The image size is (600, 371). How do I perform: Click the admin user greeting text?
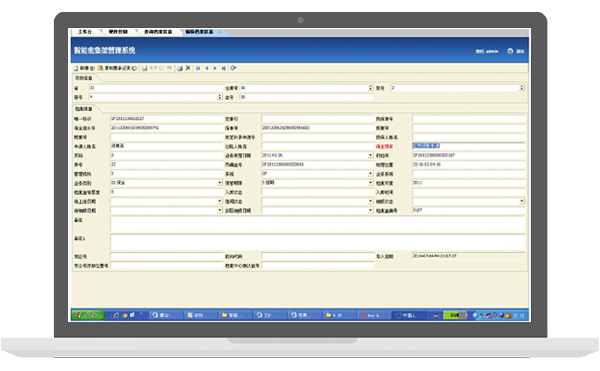click(487, 51)
